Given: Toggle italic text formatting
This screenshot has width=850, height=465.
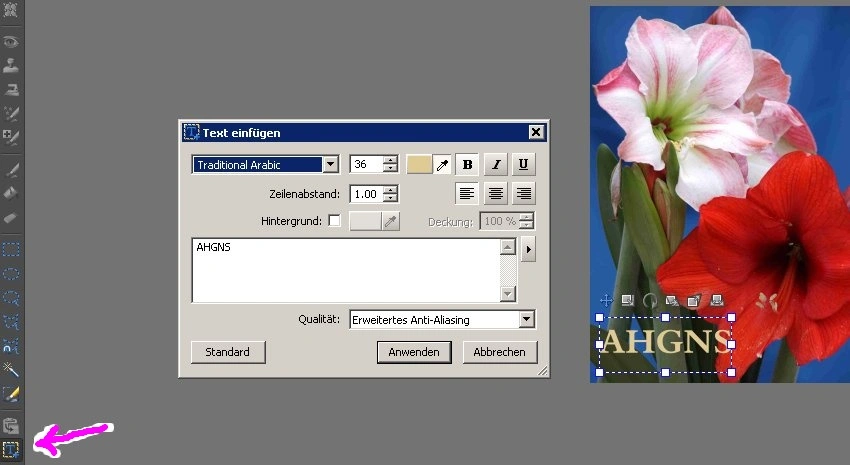Looking at the screenshot, I should 496,164.
